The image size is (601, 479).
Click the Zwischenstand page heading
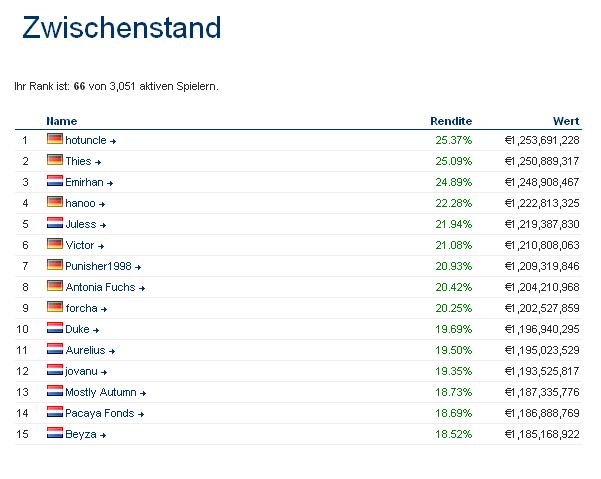[x=121, y=28]
